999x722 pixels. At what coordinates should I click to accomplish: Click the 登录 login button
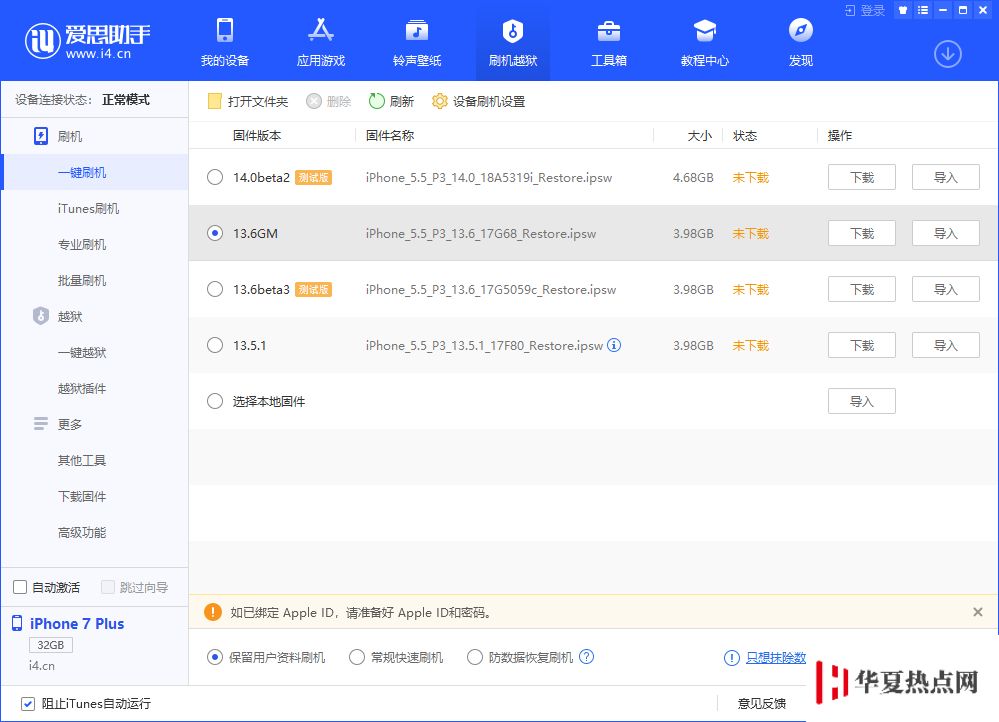click(865, 10)
